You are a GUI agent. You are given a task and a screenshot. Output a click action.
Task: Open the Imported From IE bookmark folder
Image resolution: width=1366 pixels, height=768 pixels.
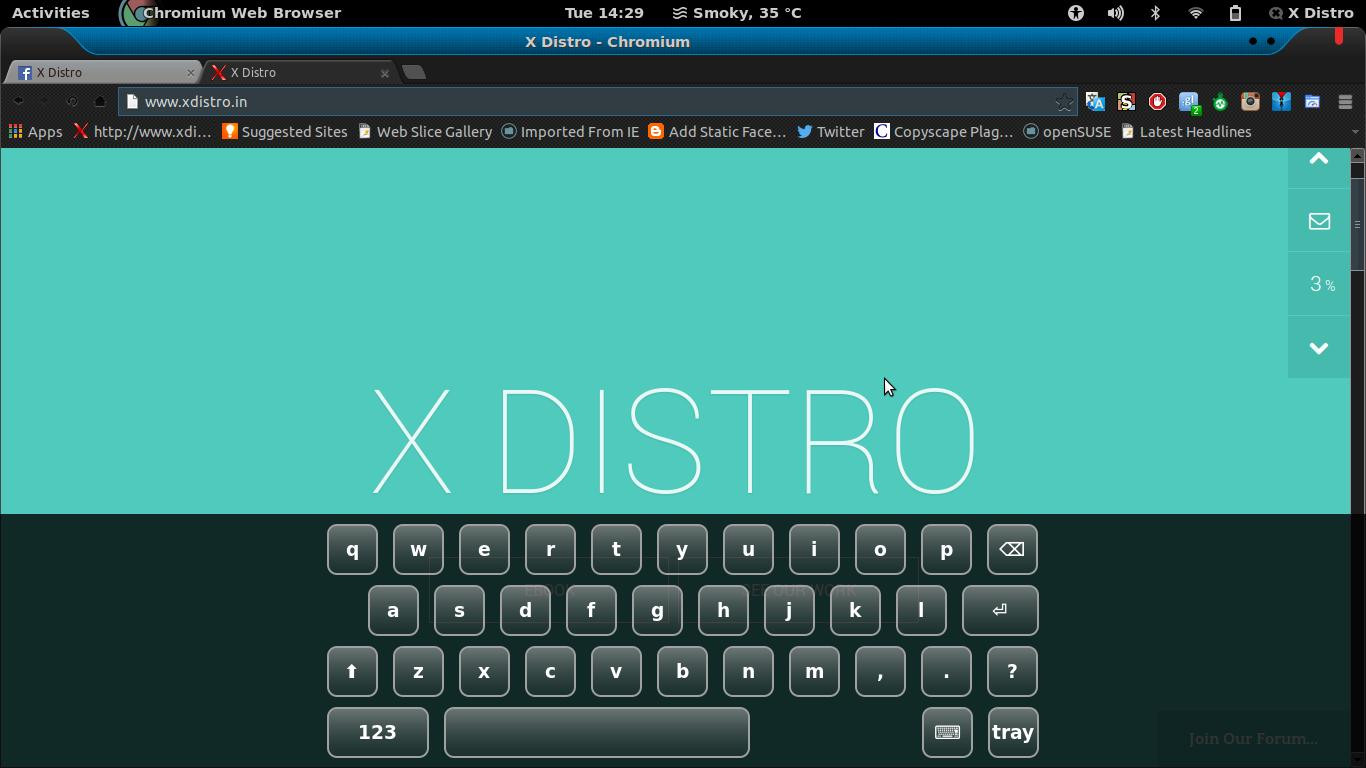pyautogui.click(x=570, y=132)
